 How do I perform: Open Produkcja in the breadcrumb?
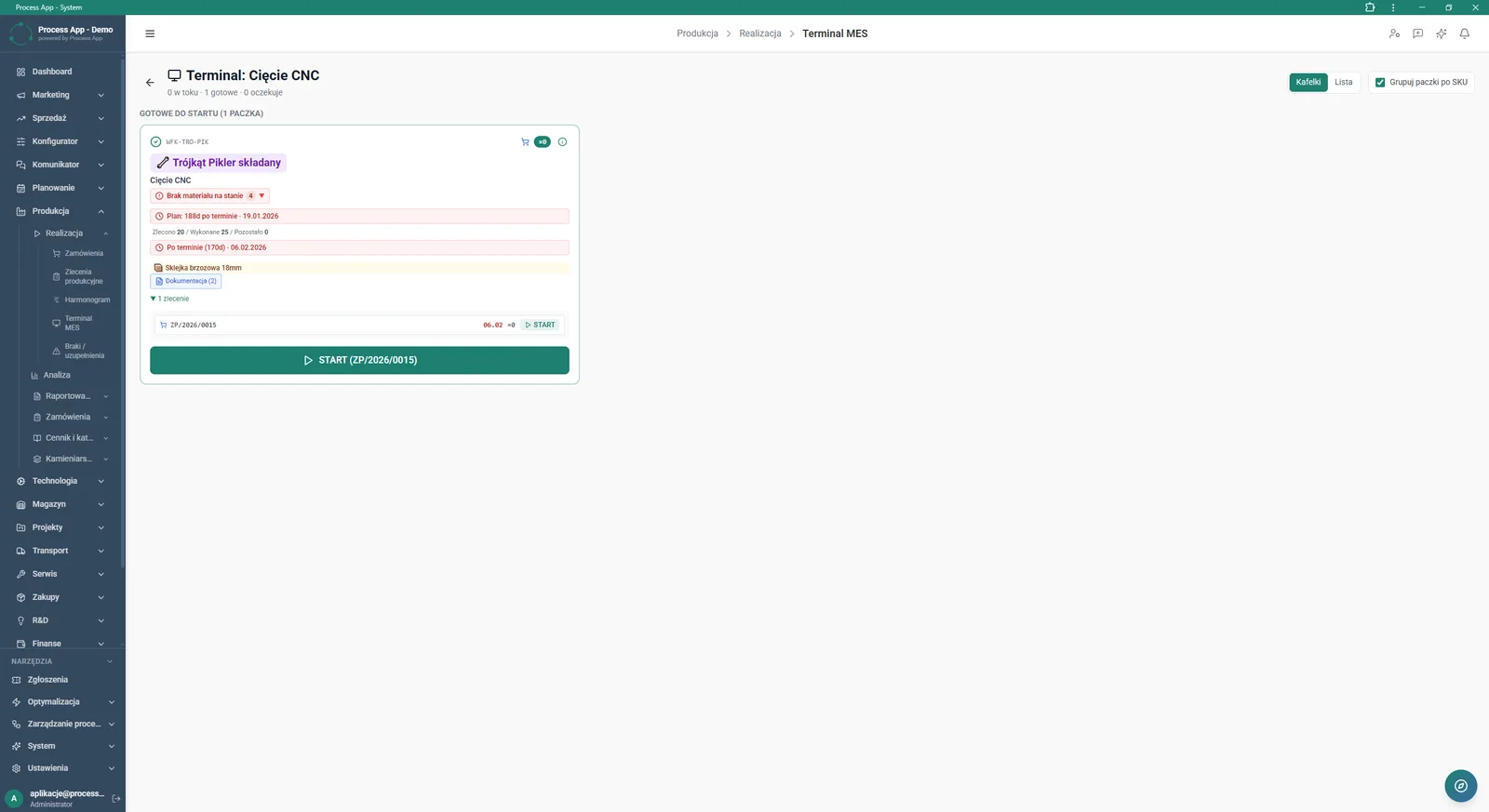click(697, 33)
